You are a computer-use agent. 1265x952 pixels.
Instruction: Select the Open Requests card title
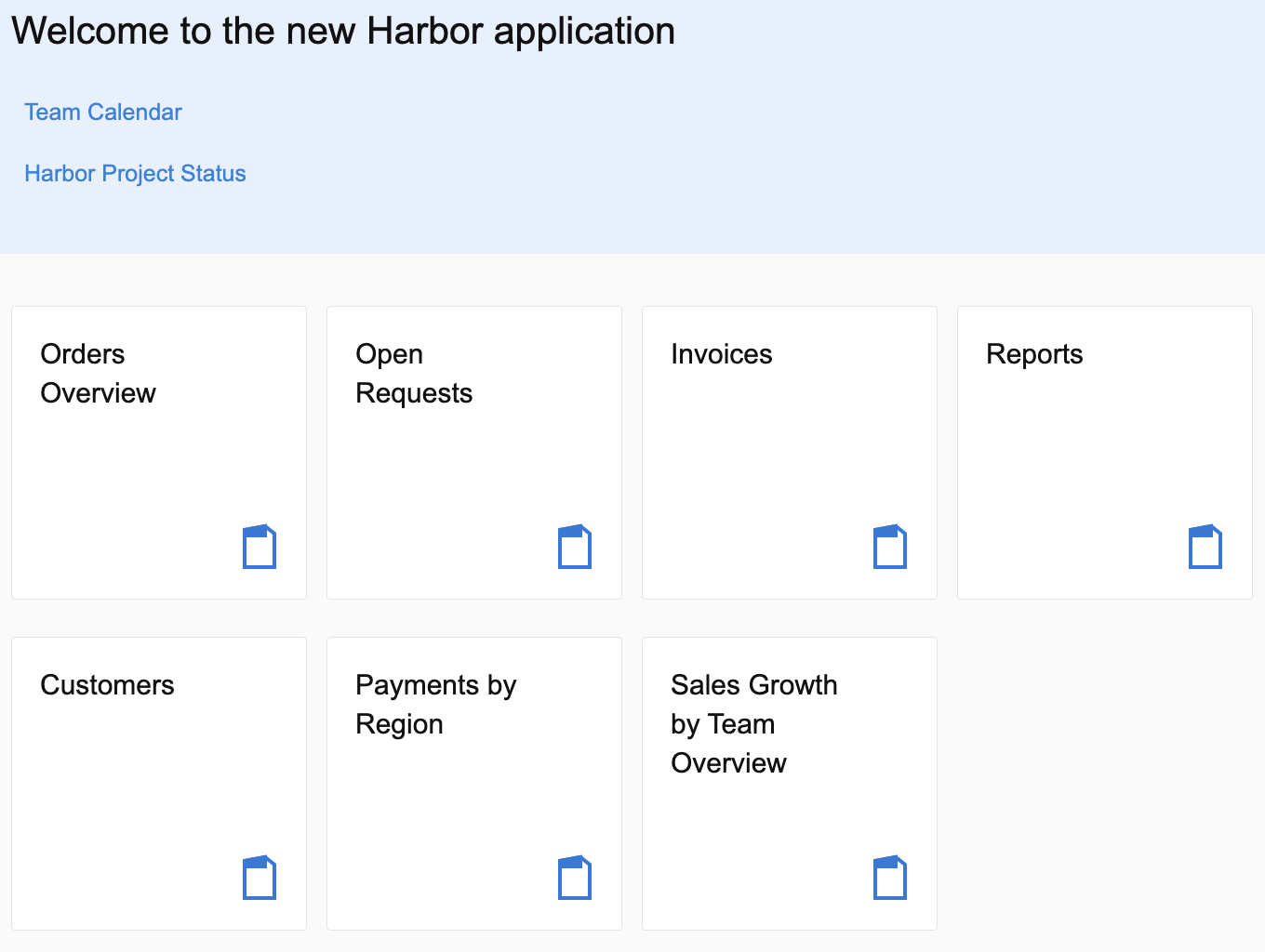point(414,374)
